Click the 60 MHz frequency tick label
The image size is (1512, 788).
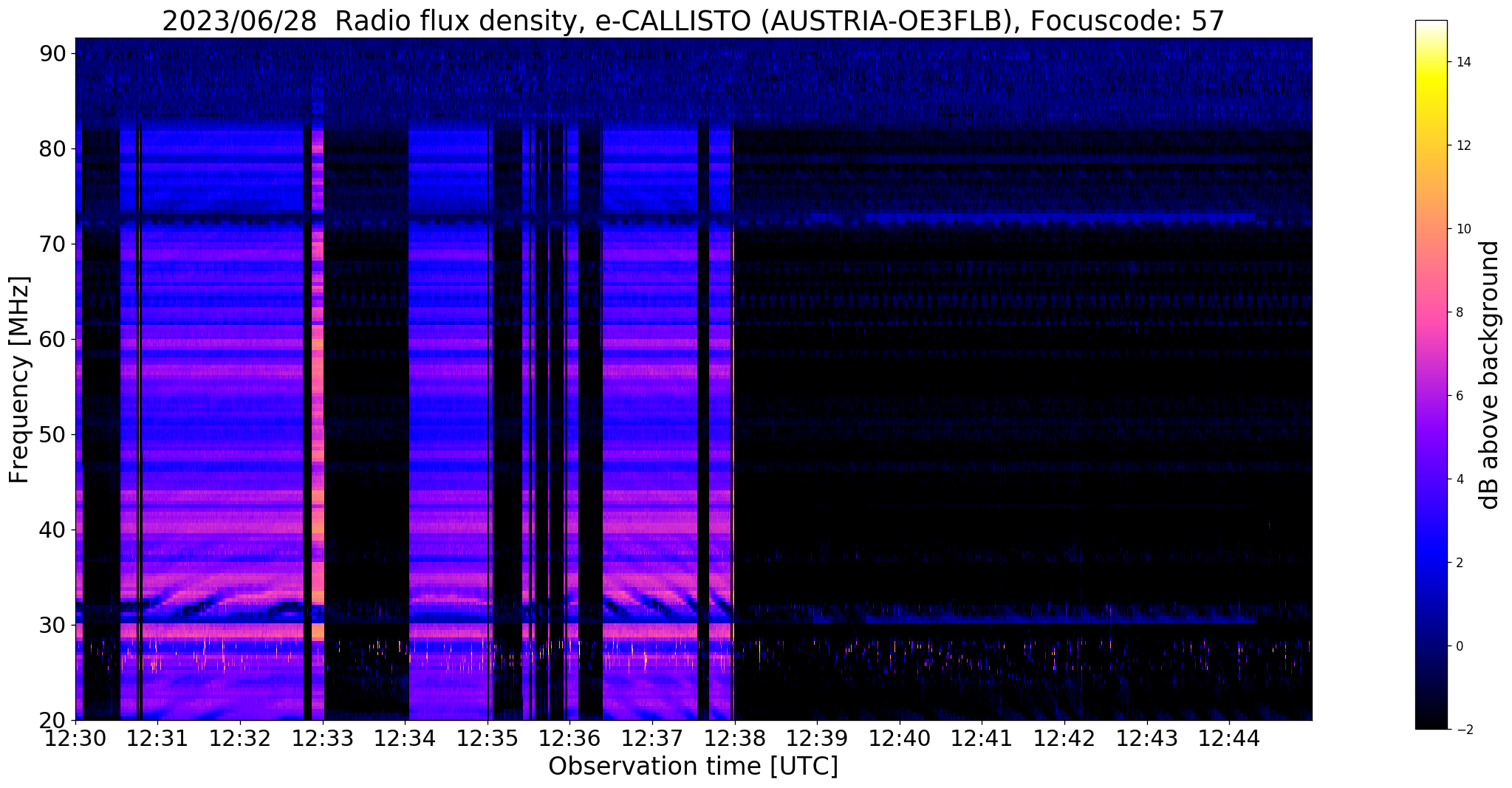[x=53, y=339]
